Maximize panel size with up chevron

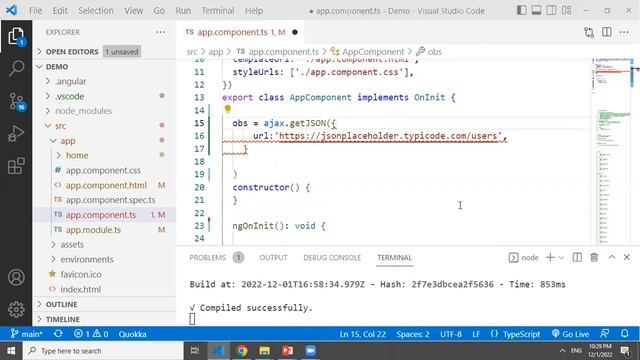(611, 257)
